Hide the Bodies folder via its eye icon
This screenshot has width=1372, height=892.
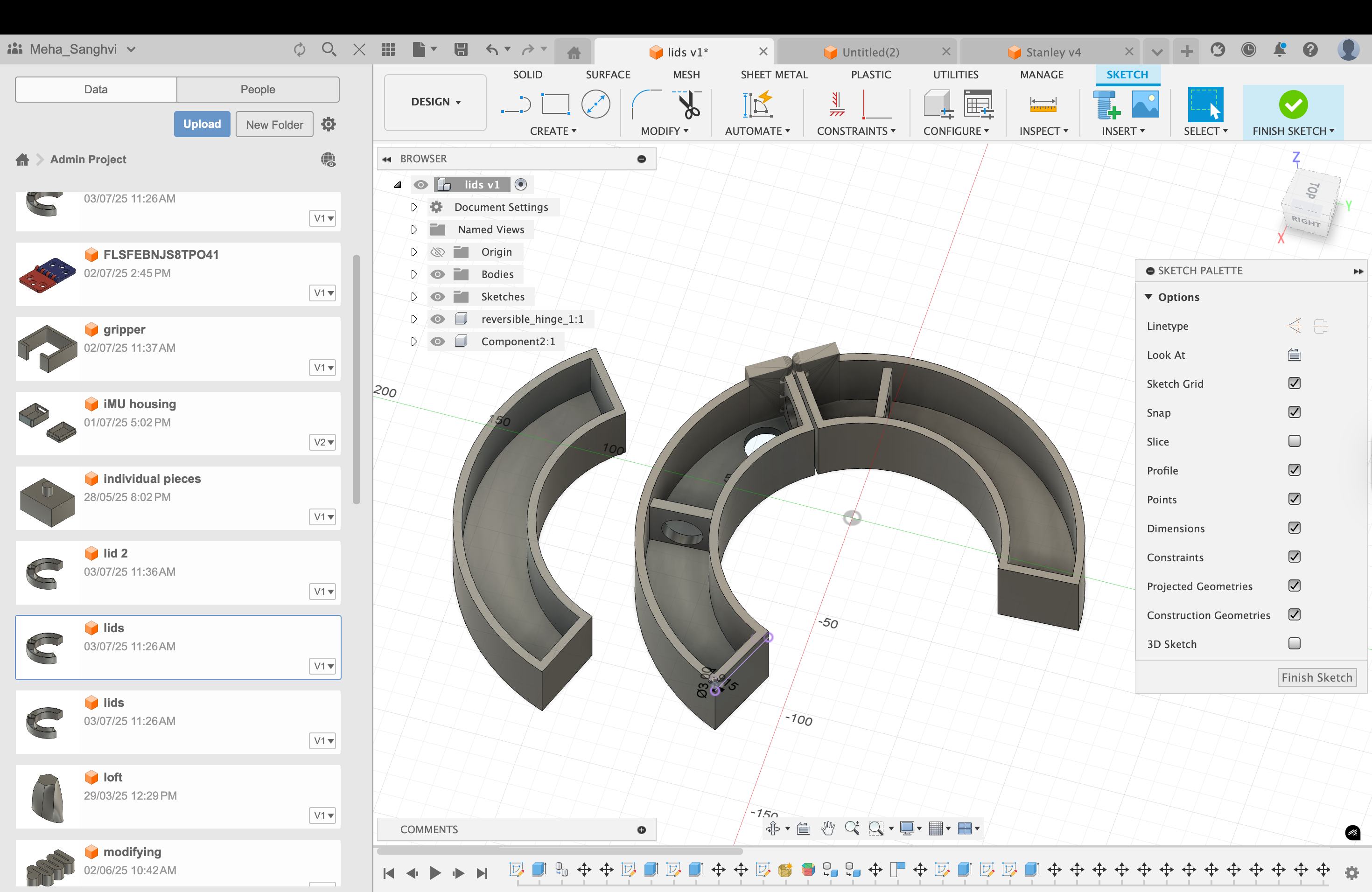[x=438, y=274]
